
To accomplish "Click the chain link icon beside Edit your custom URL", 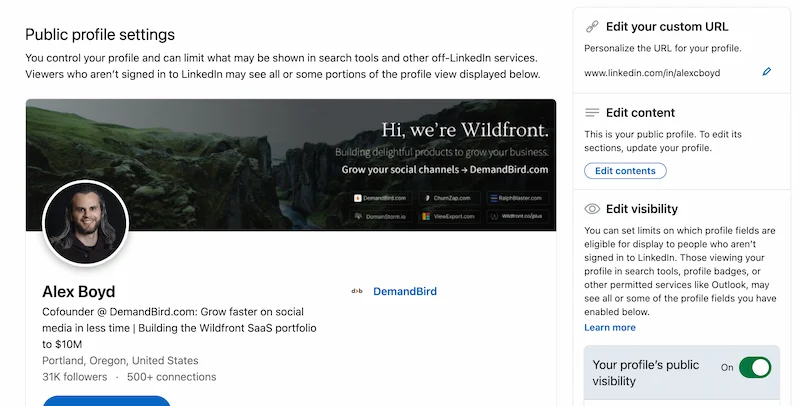I will point(592,27).
